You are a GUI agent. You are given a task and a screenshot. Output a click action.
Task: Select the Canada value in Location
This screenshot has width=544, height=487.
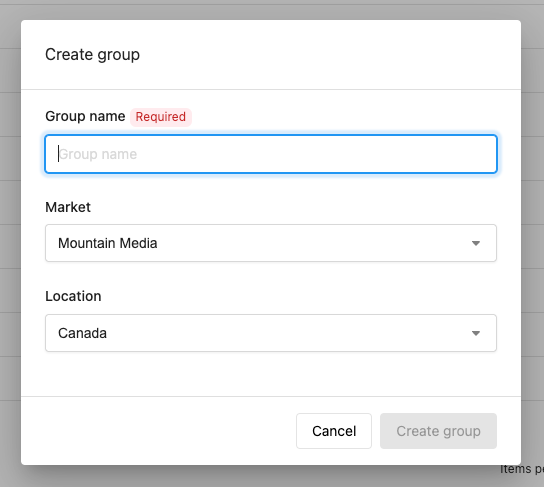tap(82, 333)
